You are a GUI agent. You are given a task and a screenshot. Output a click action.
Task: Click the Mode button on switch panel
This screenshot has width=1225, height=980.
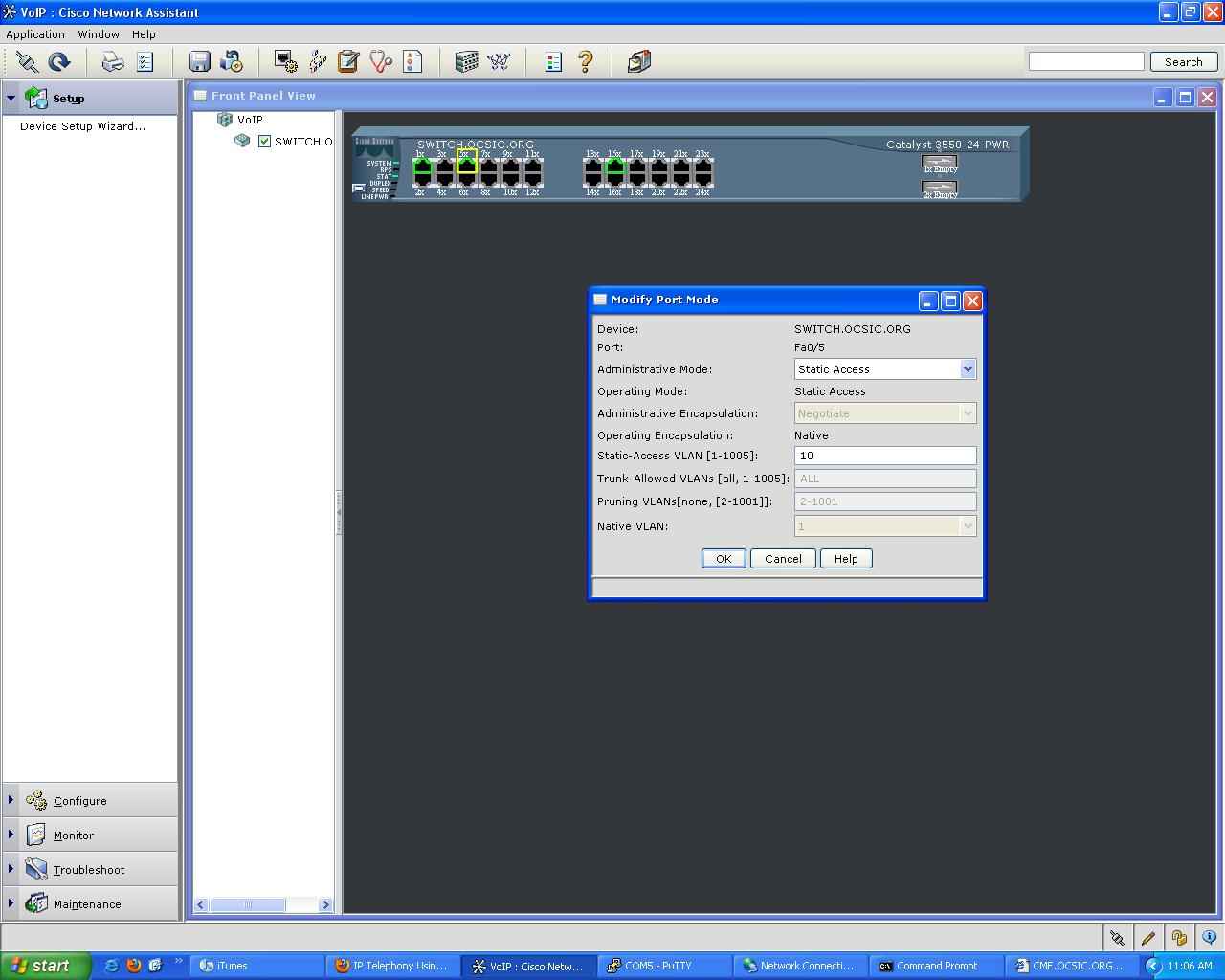tap(357, 189)
